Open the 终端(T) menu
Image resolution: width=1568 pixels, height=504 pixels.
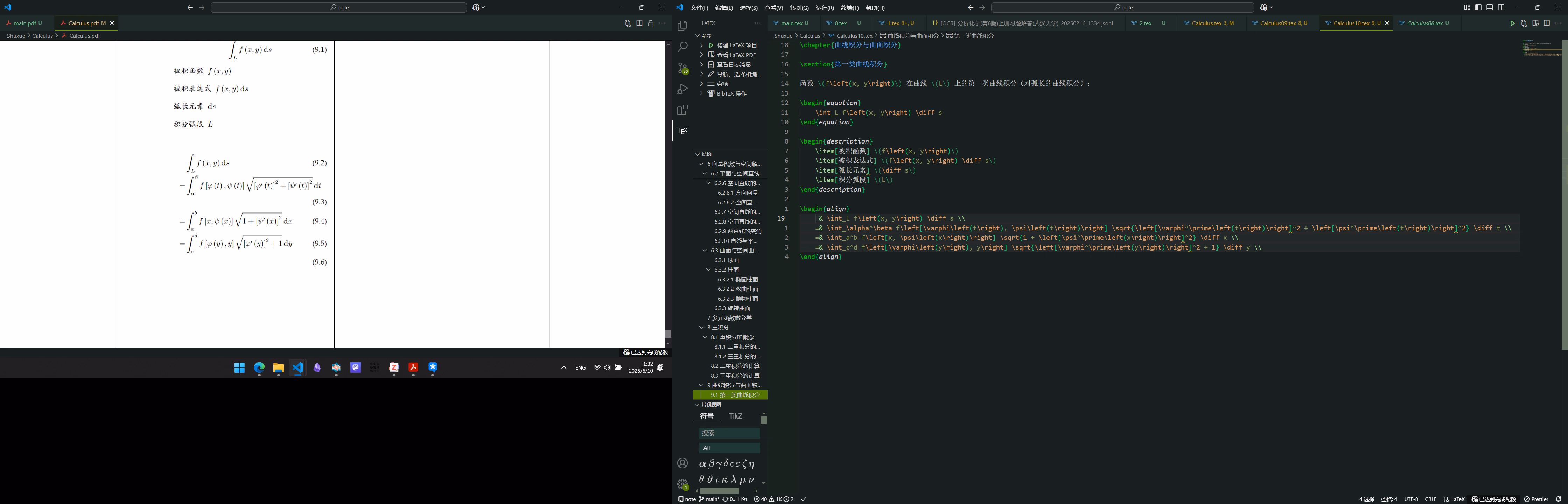tap(850, 8)
